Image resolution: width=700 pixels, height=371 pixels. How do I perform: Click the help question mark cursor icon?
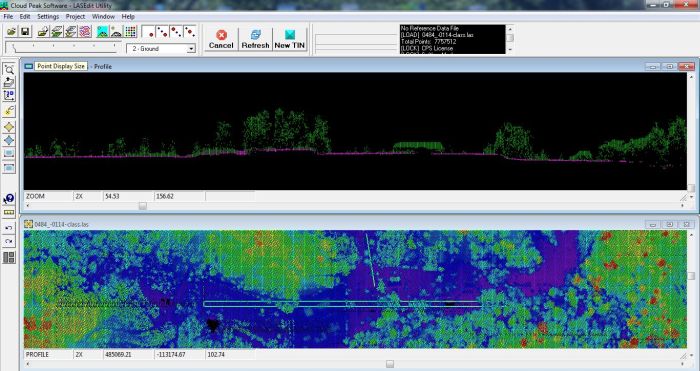pos(9,199)
